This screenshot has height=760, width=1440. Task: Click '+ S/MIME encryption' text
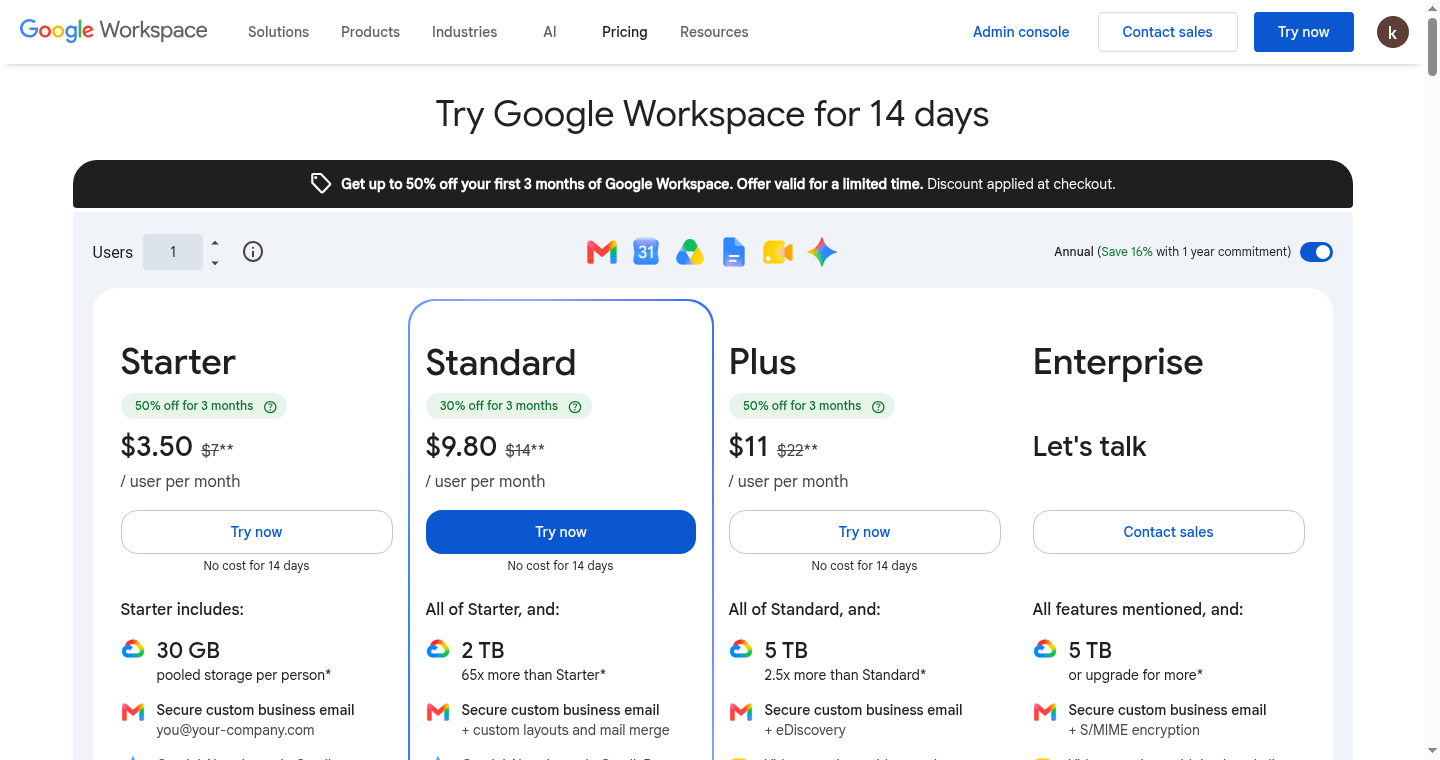(x=1134, y=730)
